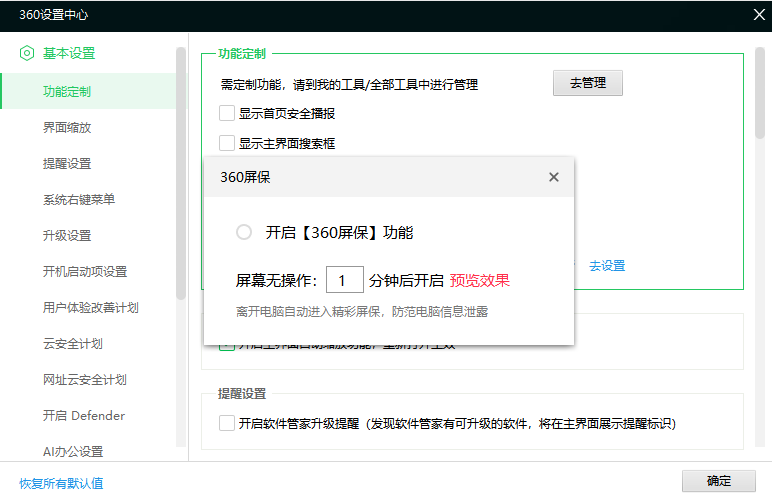The image size is (772, 501).
Task: Open 开启 Defender settings item
Action: pos(84,416)
